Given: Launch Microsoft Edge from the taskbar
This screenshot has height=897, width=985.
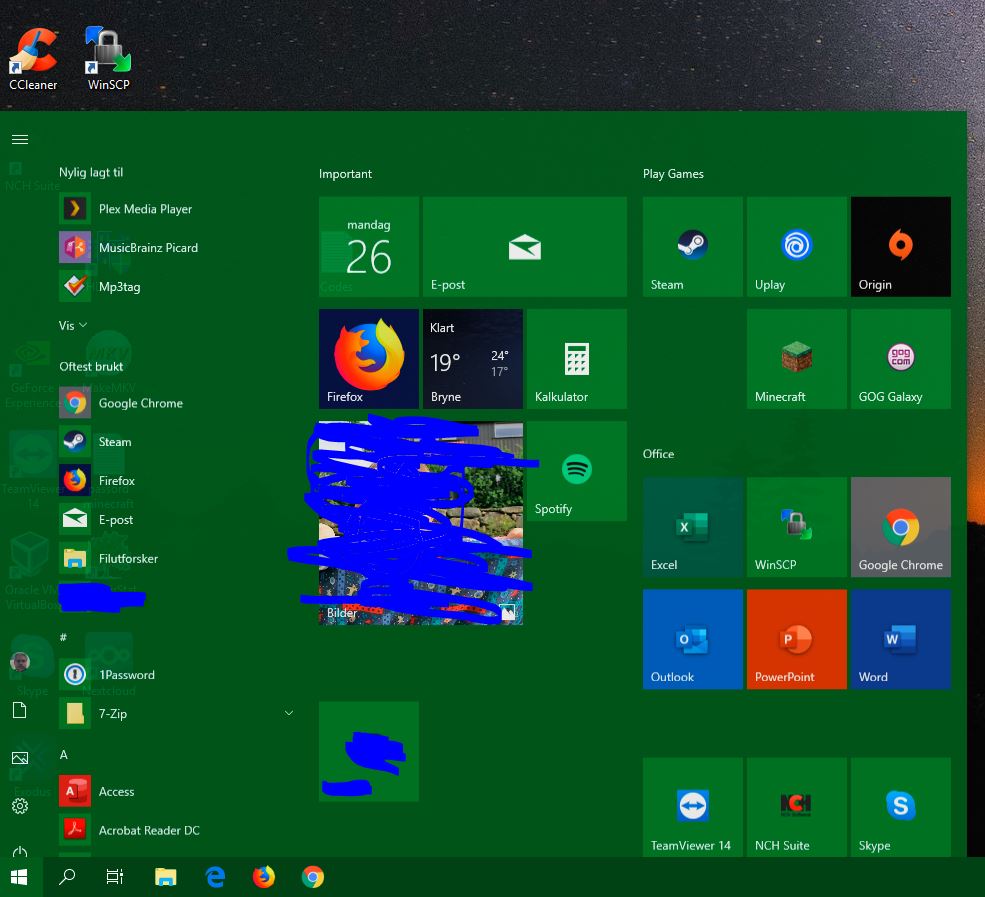Looking at the screenshot, I should pyautogui.click(x=215, y=877).
